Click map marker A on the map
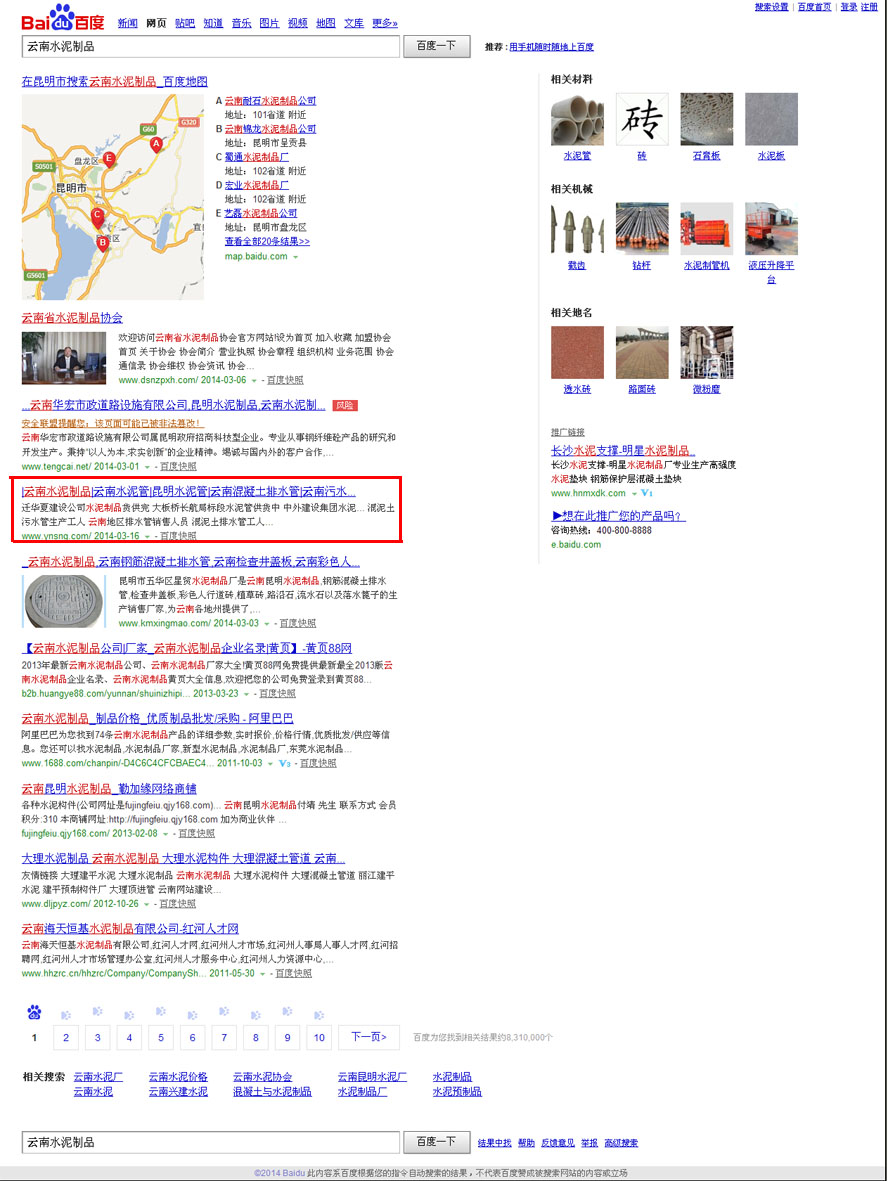 click(x=156, y=144)
